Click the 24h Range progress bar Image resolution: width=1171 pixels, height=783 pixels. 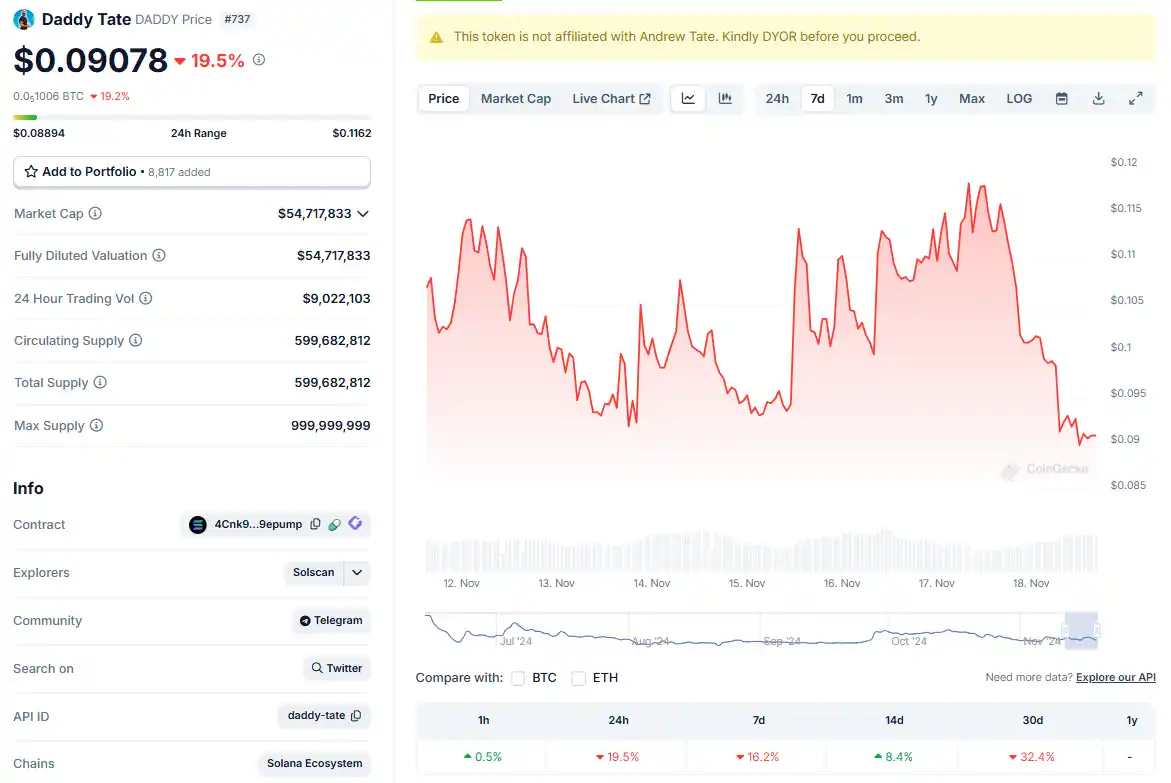pyautogui.click(x=192, y=117)
